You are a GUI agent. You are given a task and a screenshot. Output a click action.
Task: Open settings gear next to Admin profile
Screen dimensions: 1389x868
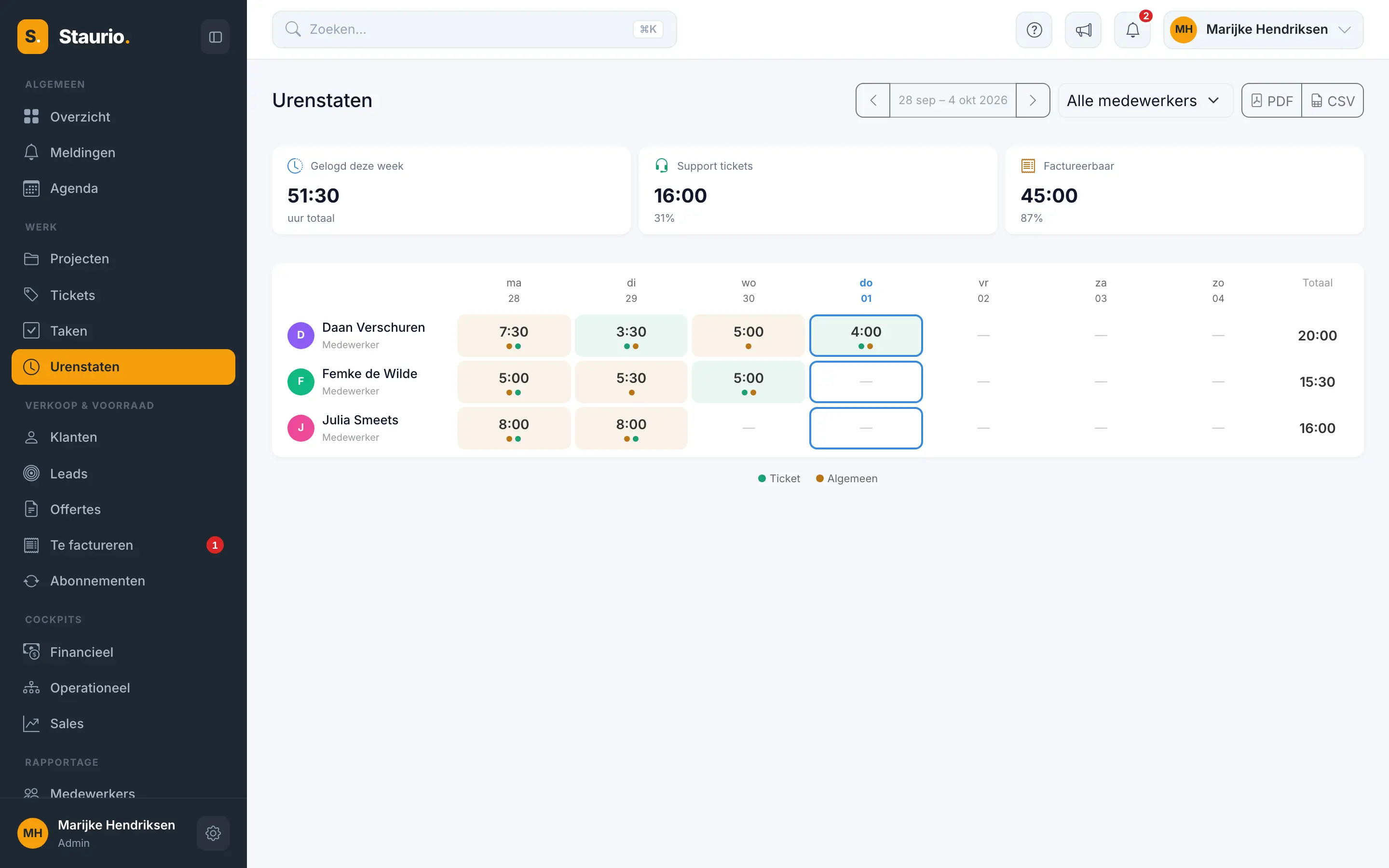click(213, 833)
